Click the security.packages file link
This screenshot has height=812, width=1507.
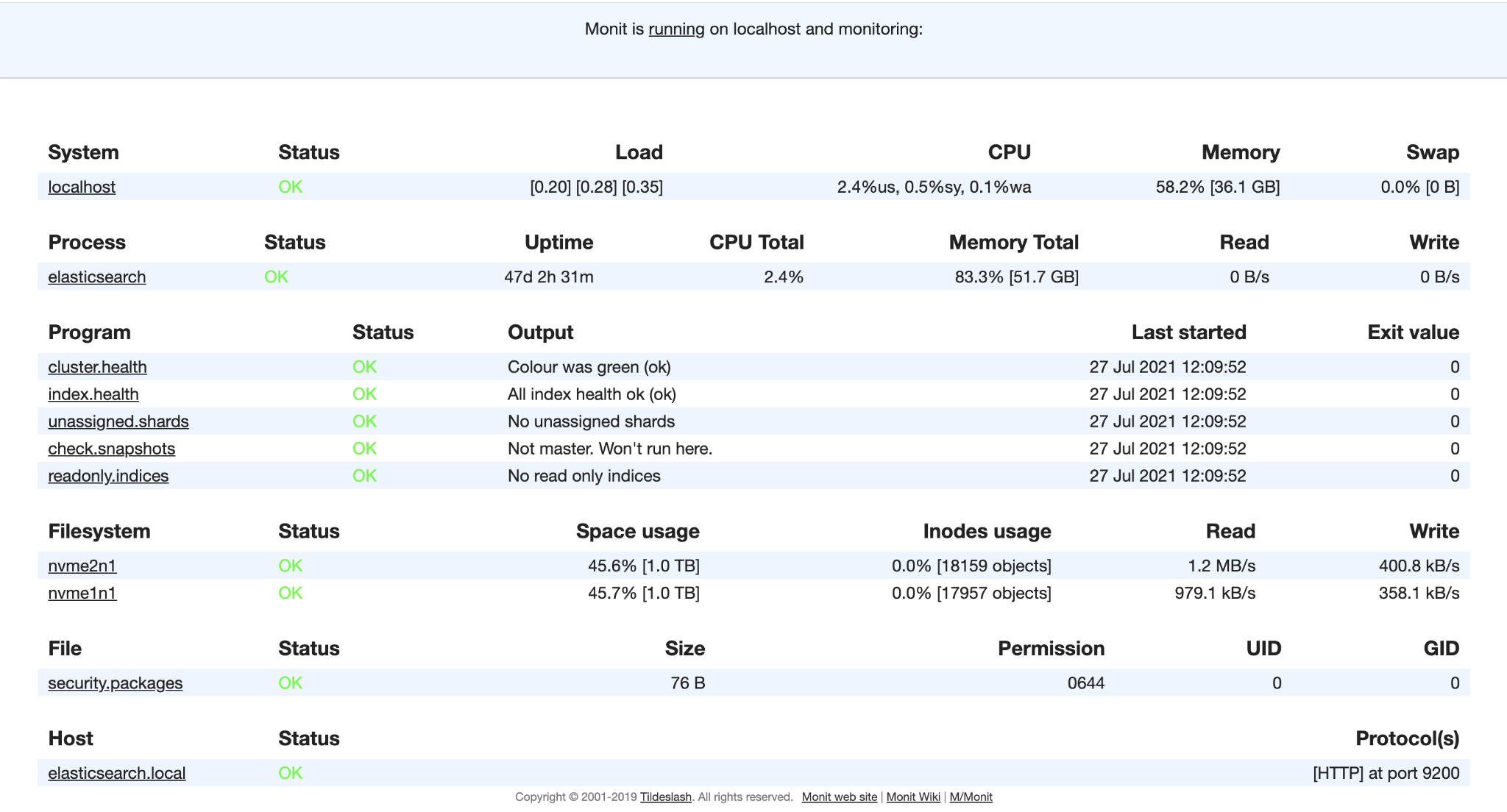point(115,683)
